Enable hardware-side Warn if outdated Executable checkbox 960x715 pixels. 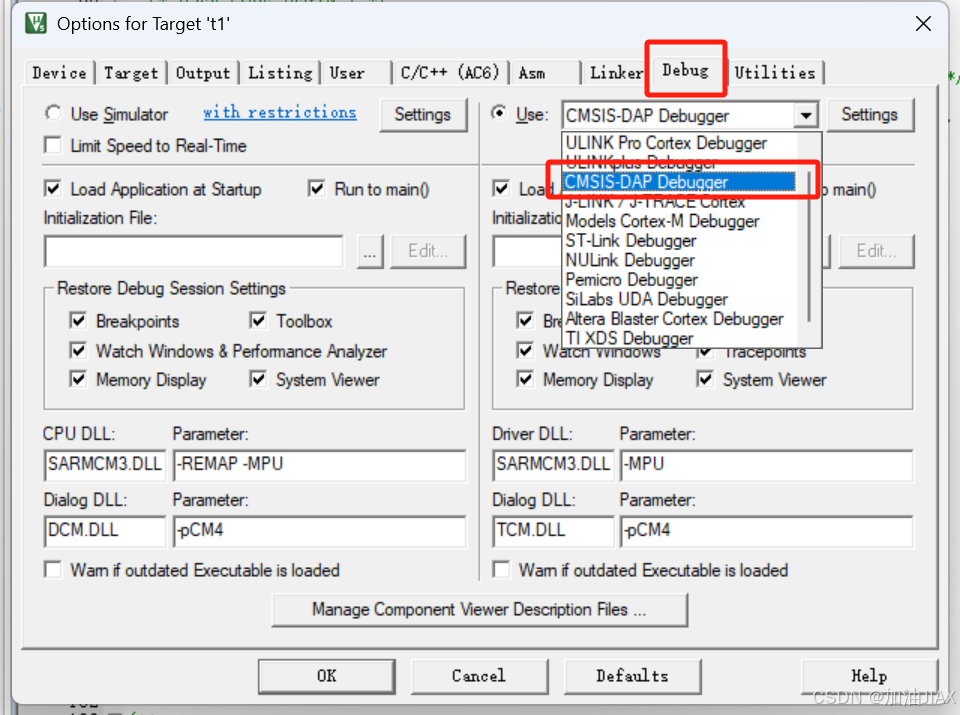501,570
